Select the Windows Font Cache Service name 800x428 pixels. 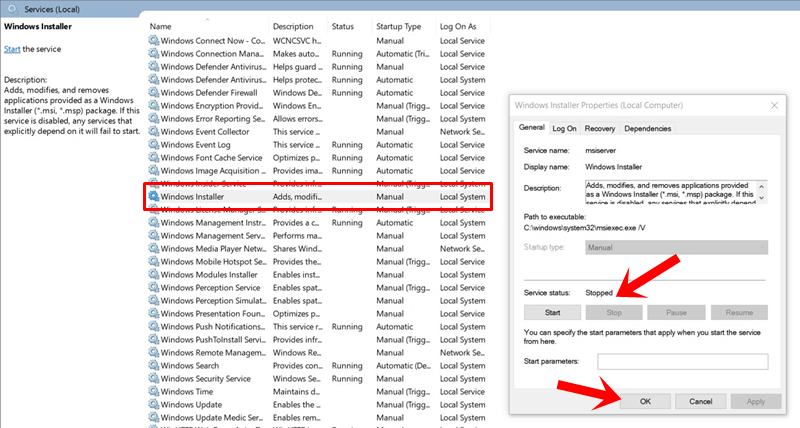(212, 158)
